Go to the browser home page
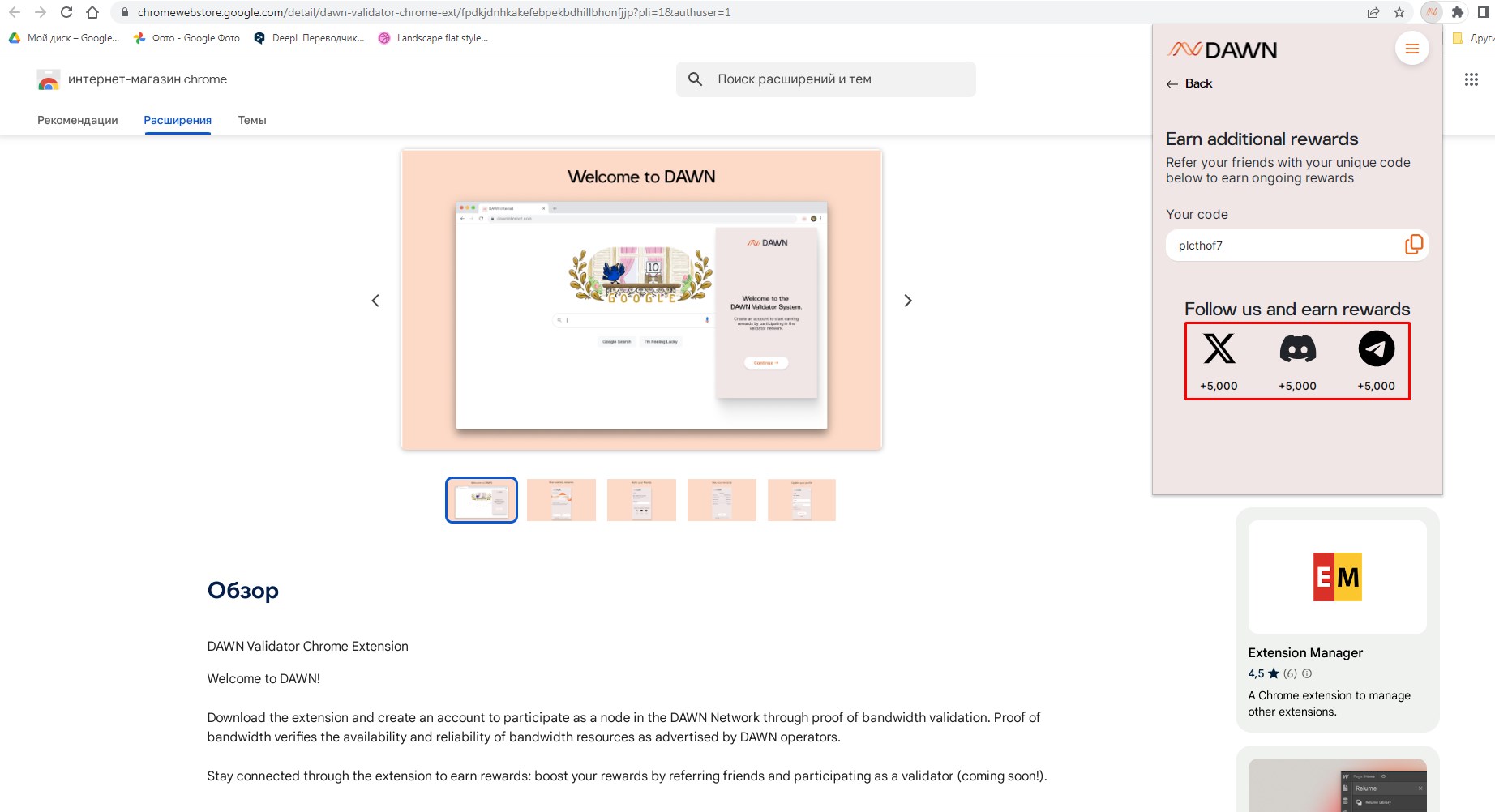 [x=92, y=12]
